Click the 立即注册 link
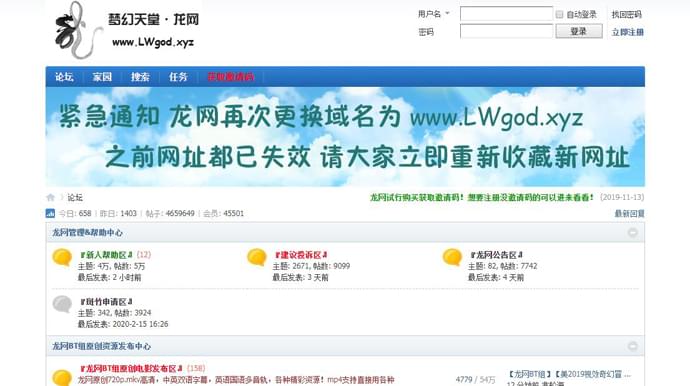This screenshot has height=386, width=690. click(628, 32)
